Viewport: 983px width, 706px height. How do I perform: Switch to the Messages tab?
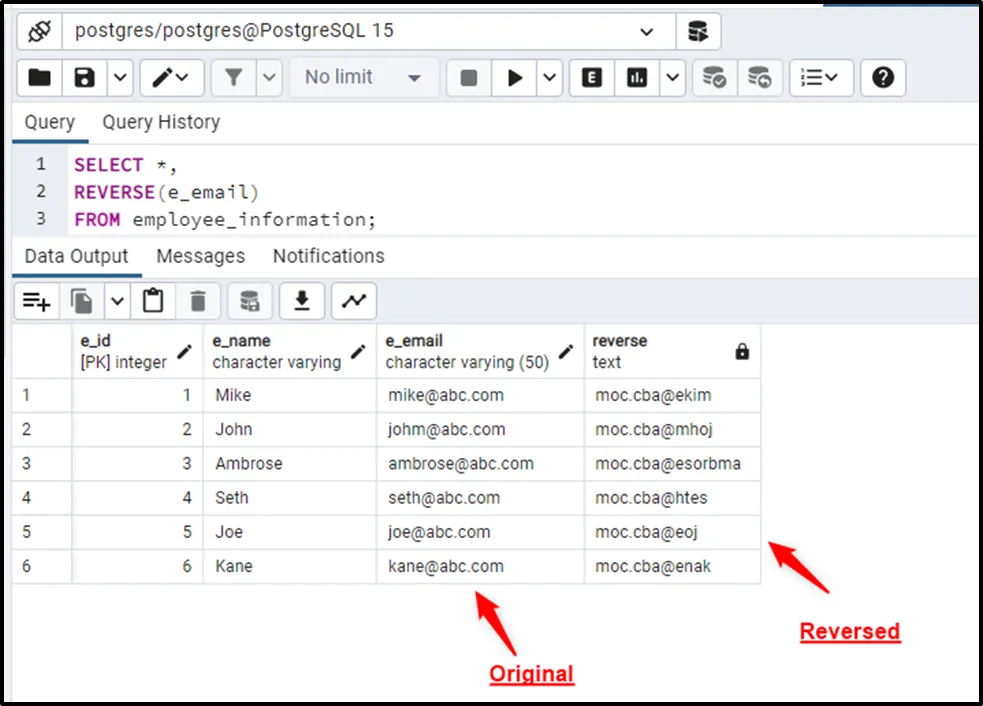click(200, 256)
